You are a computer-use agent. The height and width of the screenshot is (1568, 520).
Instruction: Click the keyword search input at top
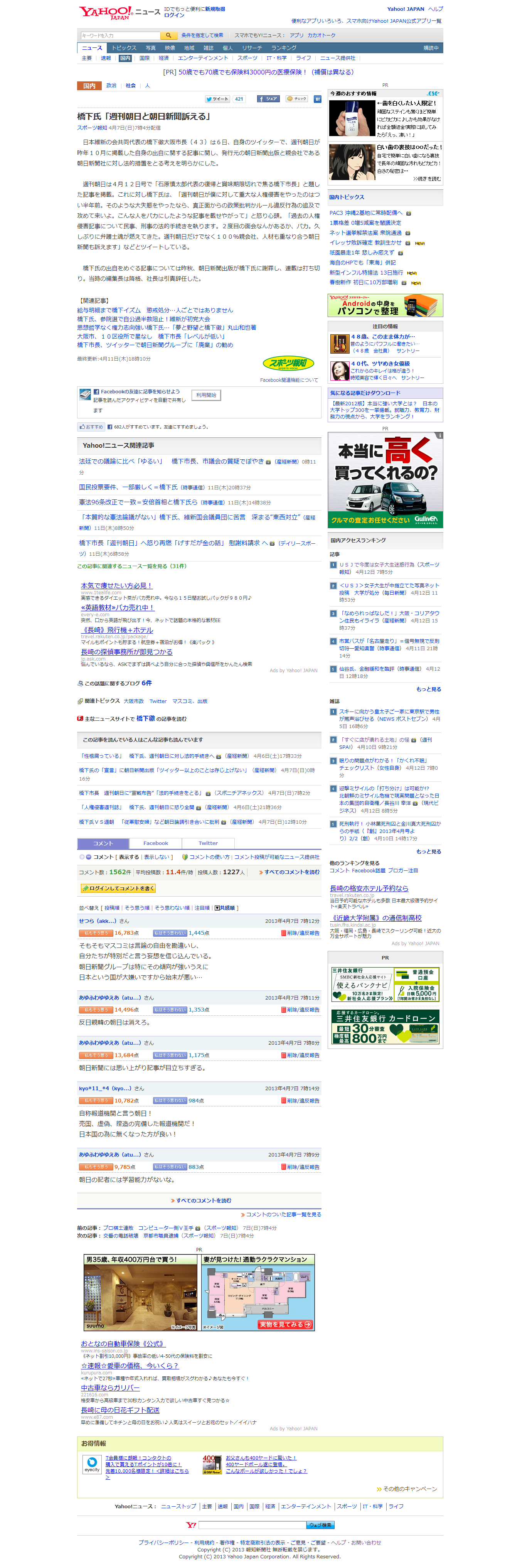pos(120,35)
